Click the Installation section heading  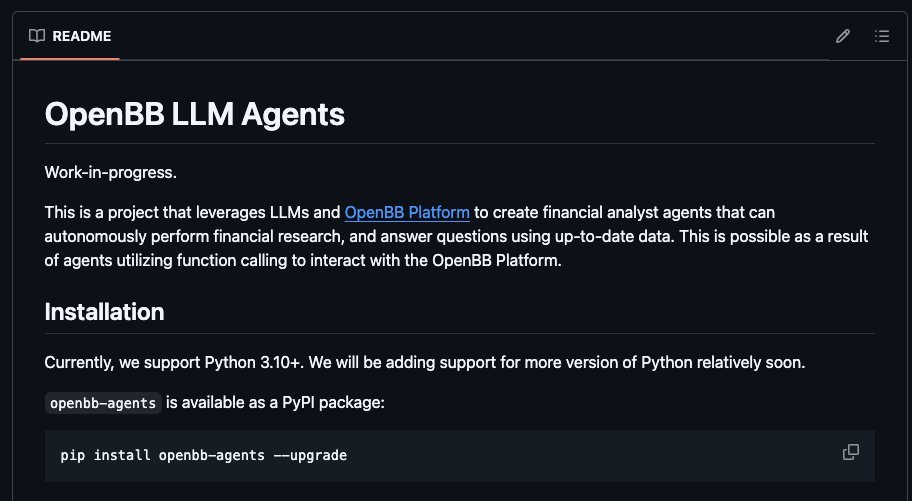(105, 312)
